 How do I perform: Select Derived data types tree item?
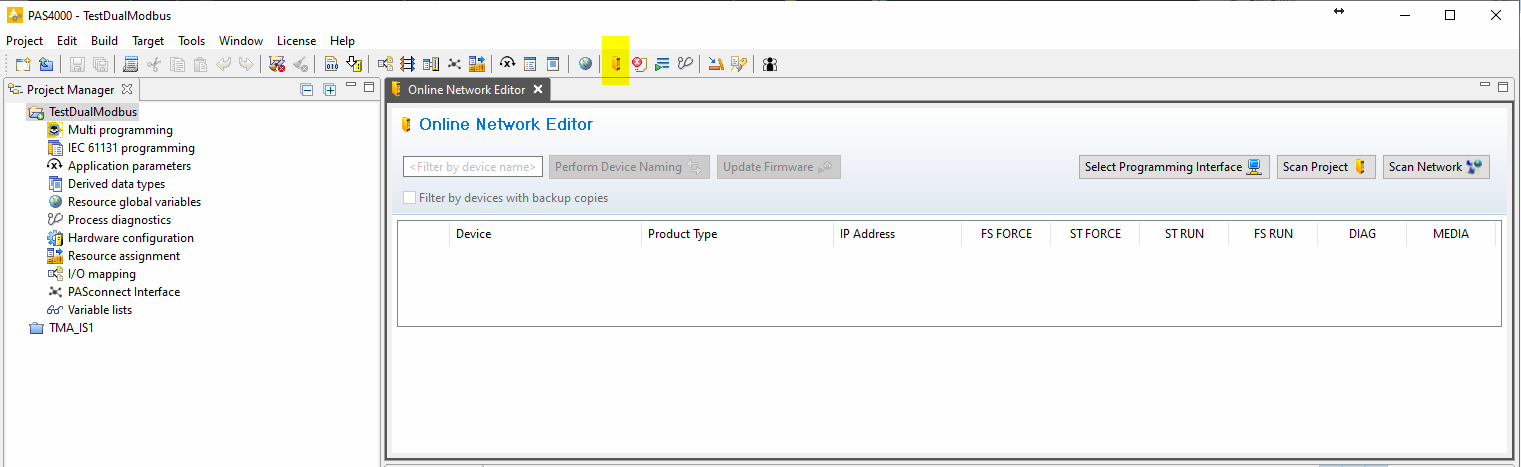[x=116, y=184]
